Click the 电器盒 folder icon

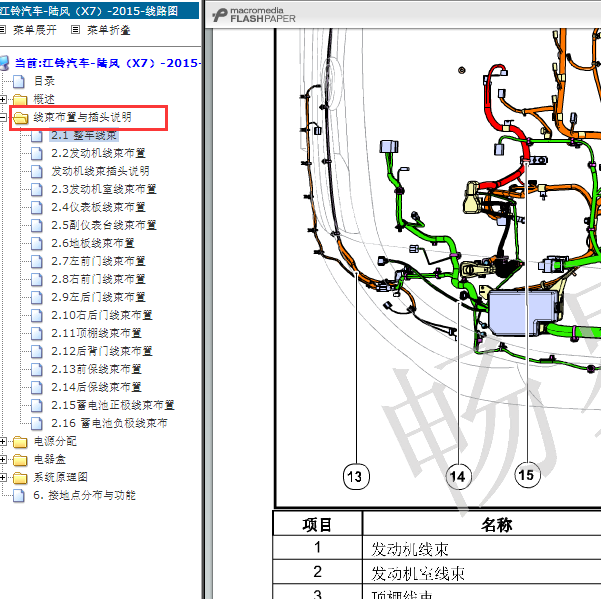click(x=20, y=460)
